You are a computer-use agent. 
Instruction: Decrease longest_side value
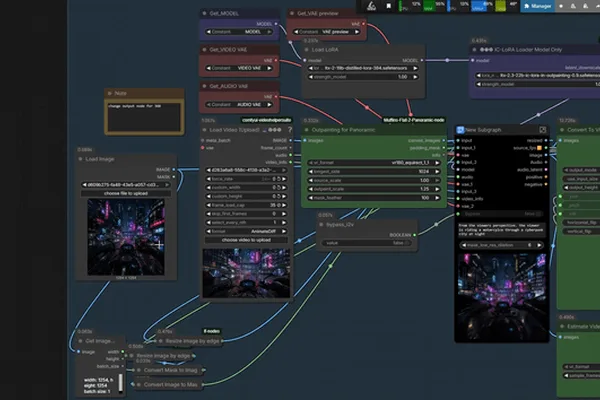click(x=311, y=171)
